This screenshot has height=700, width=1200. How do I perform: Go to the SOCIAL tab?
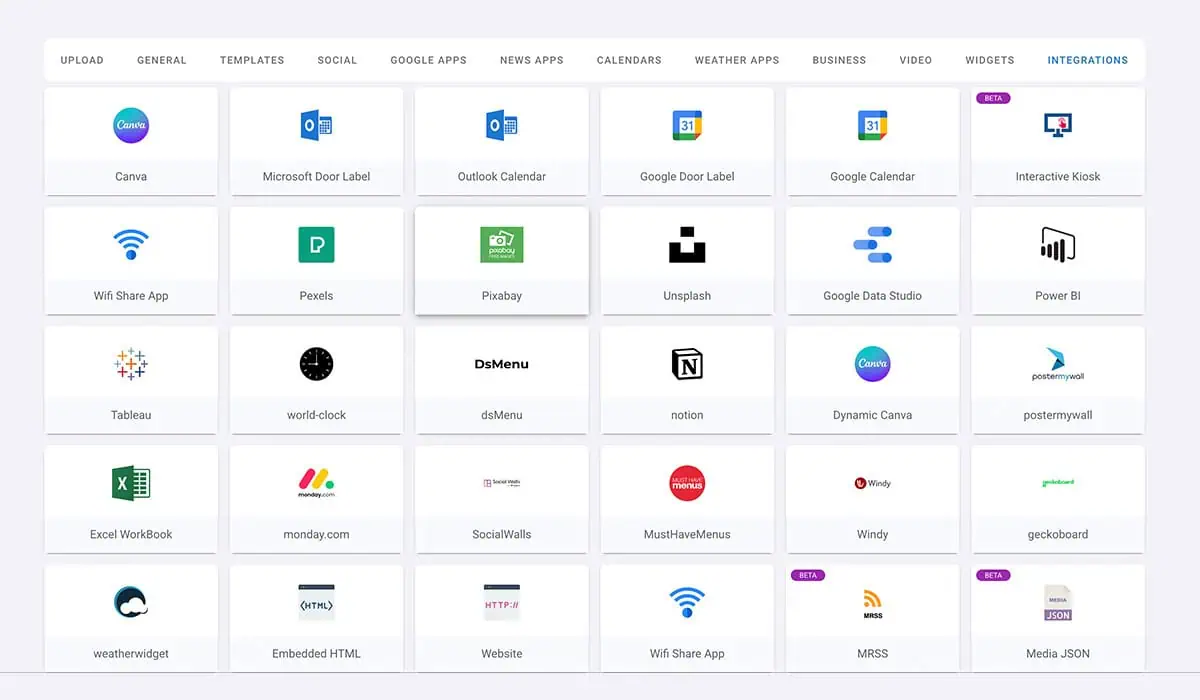(x=337, y=60)
